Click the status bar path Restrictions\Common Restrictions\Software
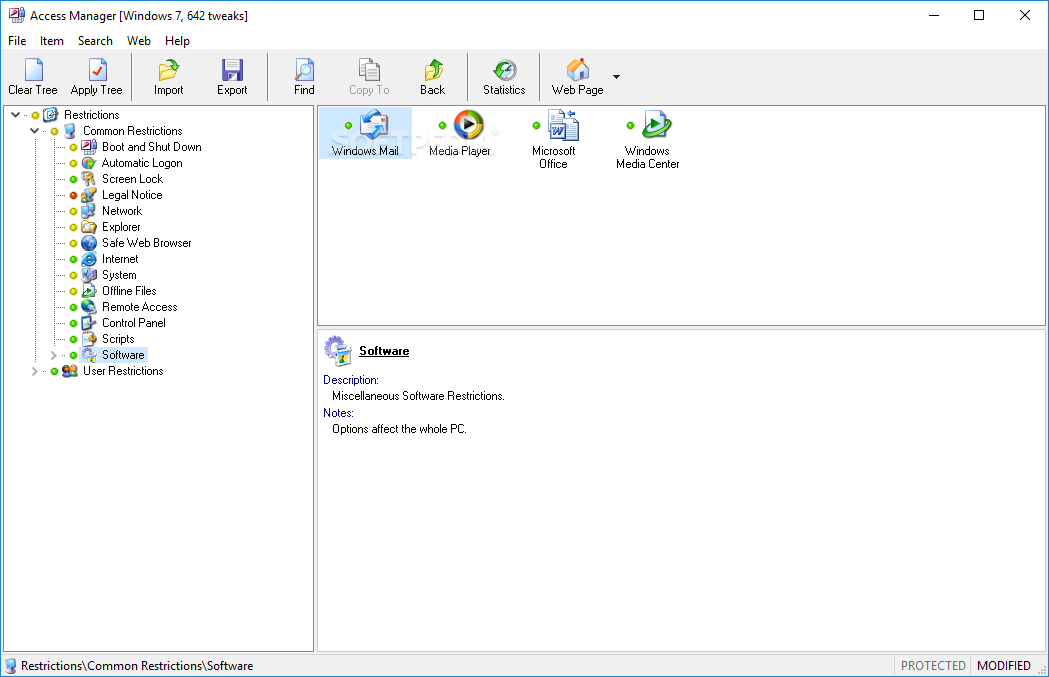 (x=136, y=666)
